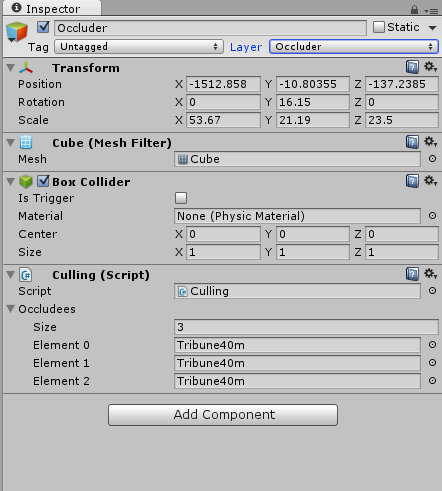Click the Rotation X field

coord(223,102)
